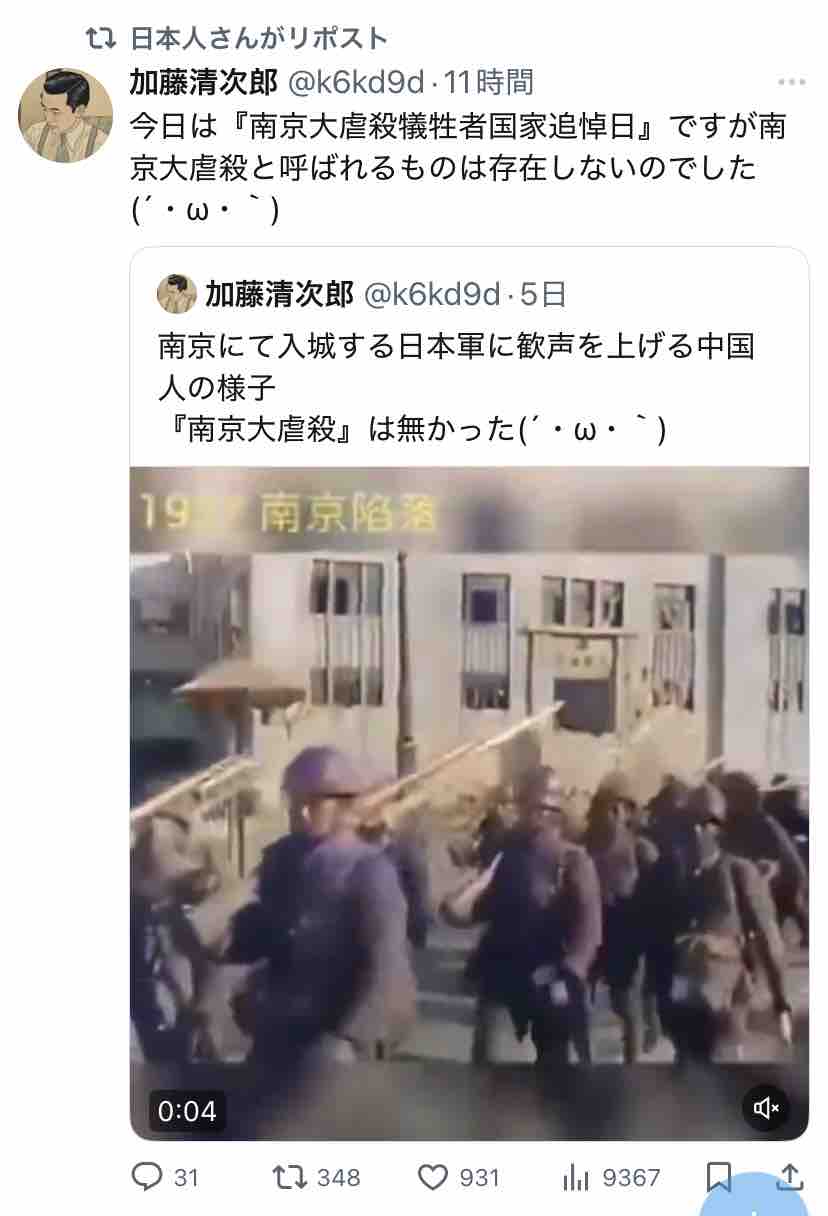Tap the share upload icon
The image size is (828, 1216).
789,1176
